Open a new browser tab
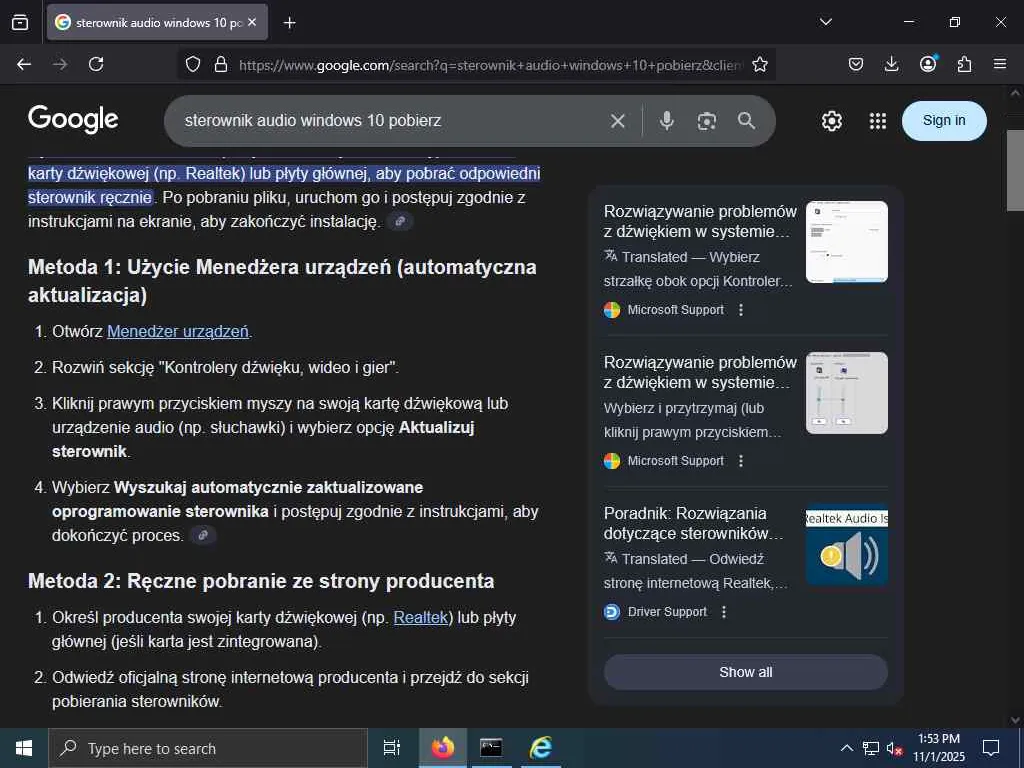 [x=289, y=23]
